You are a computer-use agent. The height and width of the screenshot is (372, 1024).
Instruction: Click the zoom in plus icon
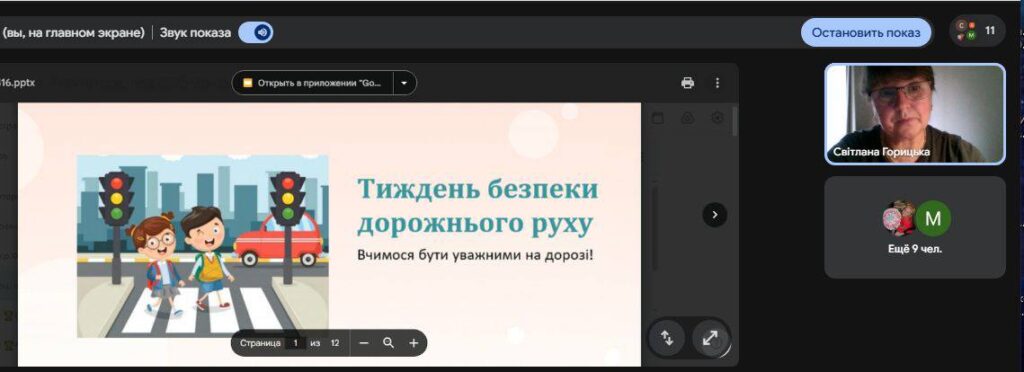413,343
